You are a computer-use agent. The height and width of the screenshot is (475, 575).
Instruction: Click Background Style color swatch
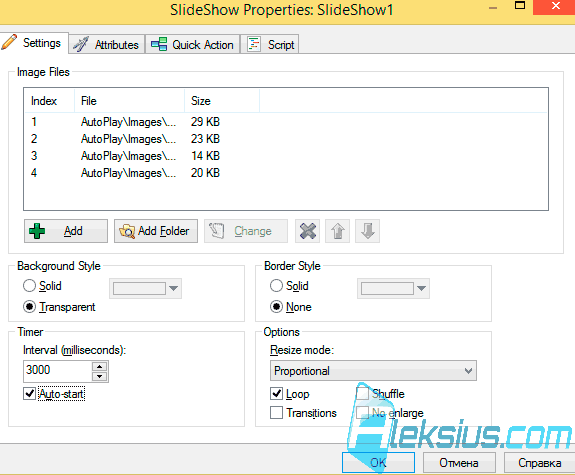tap(139, 288)
